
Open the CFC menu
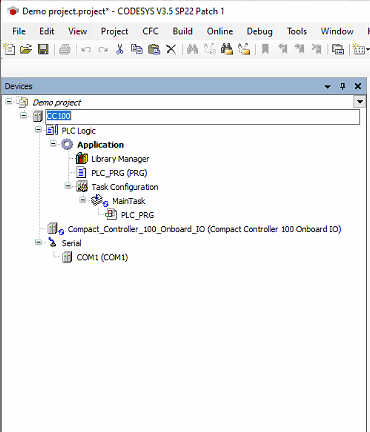point(150,31)
